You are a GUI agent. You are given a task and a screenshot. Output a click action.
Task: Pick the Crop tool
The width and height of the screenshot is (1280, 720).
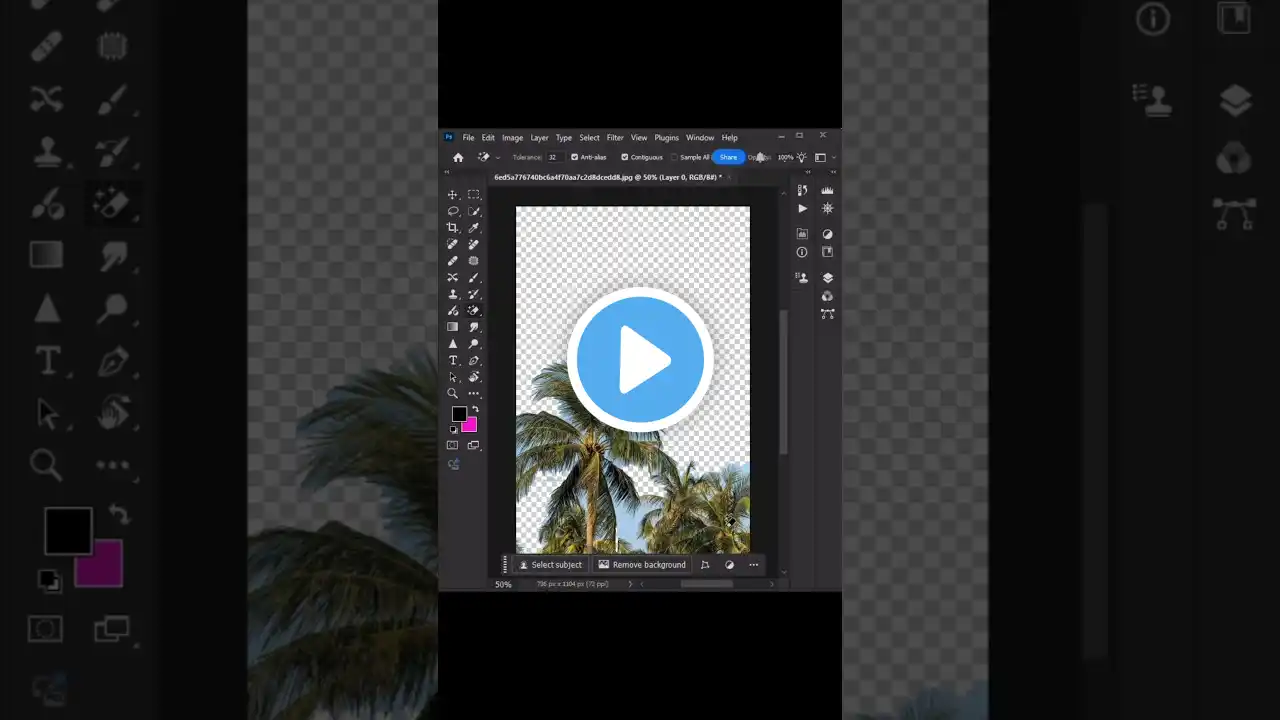[452, 228]
